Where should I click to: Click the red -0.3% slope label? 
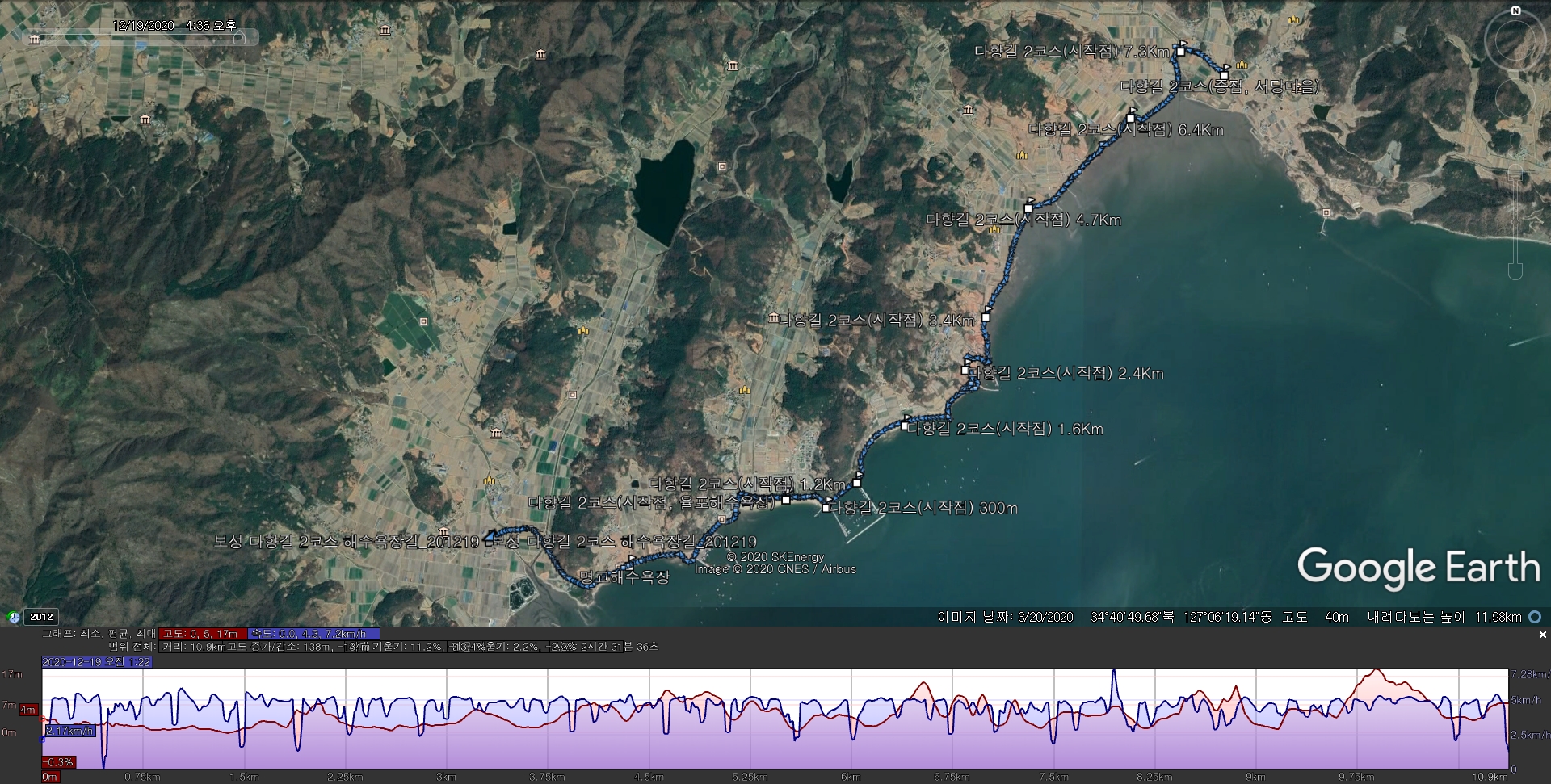58,762
